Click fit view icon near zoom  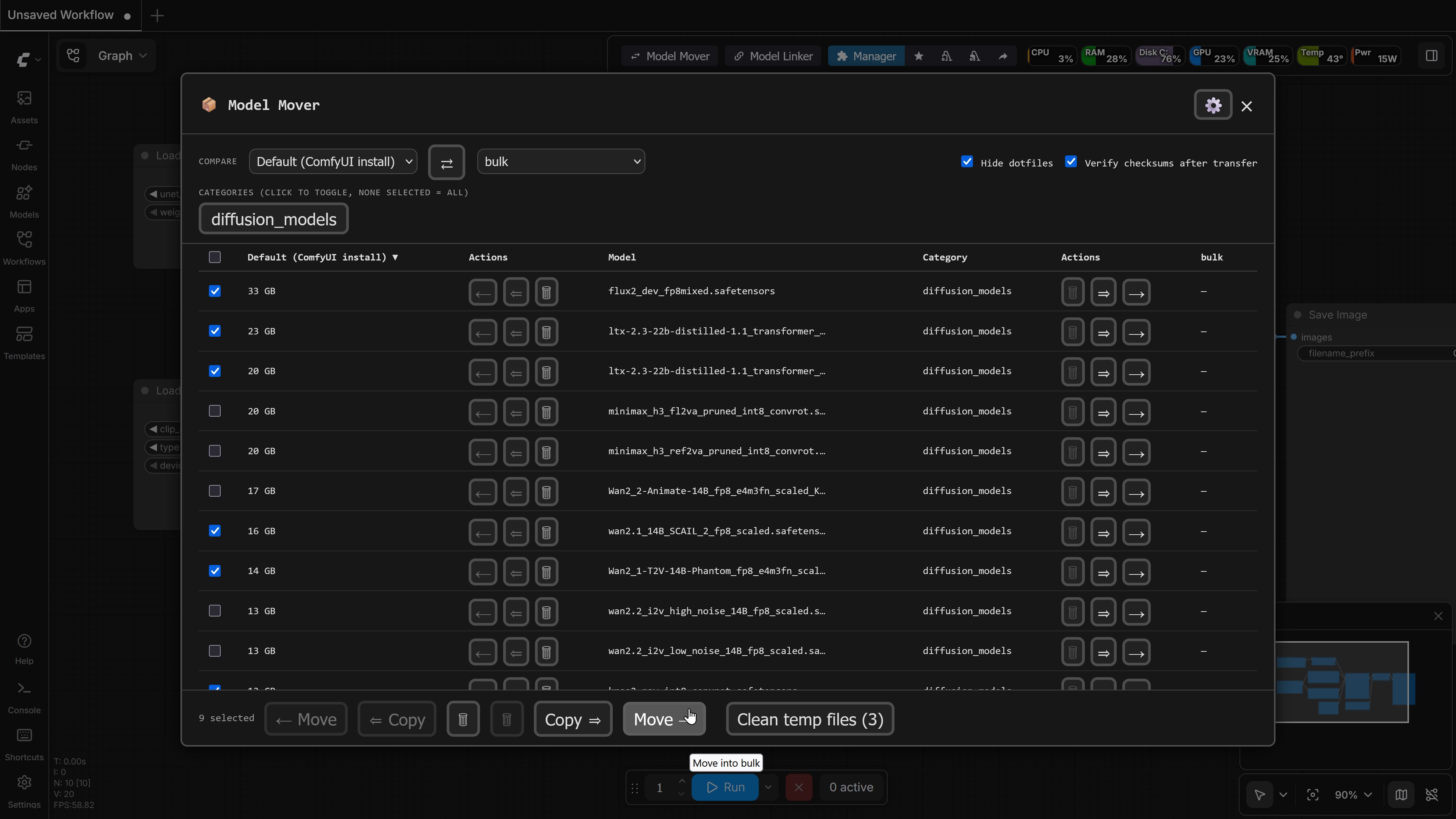pos(1312,795)
